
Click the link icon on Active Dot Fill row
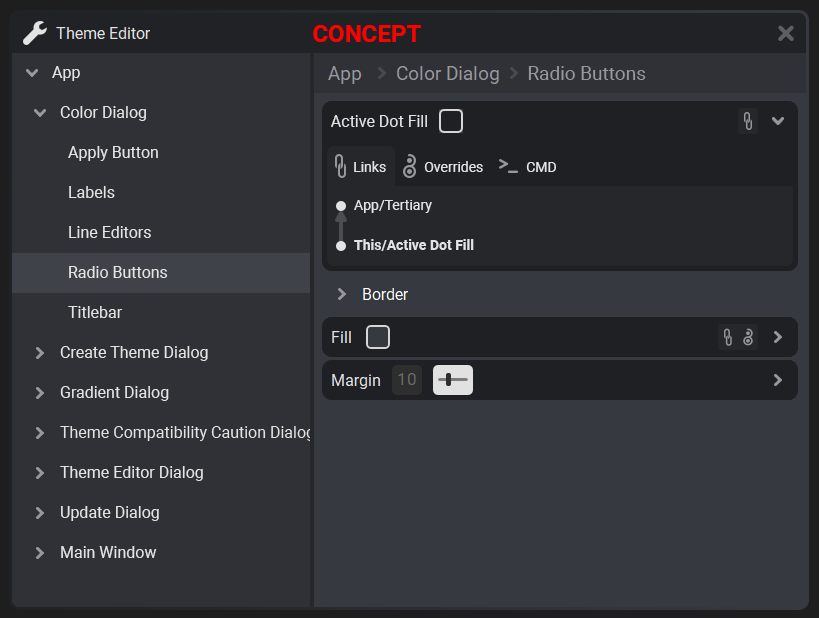pyautogui.click(x=748, y=121)
